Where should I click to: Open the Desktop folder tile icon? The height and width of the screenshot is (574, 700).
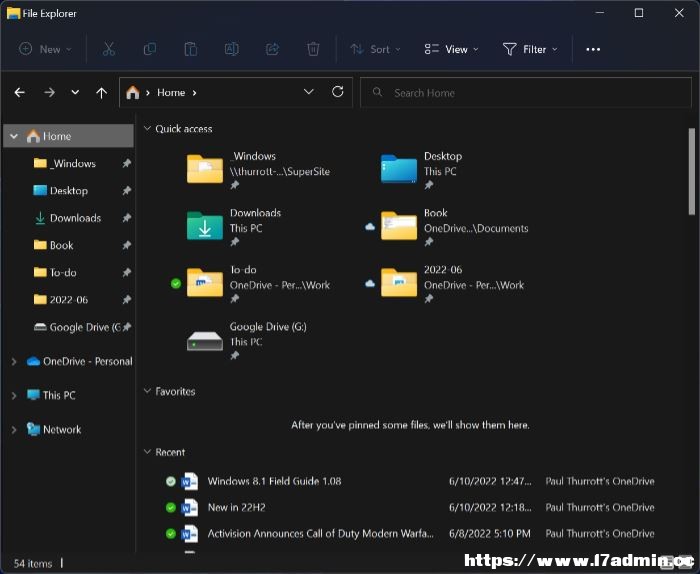399,169
